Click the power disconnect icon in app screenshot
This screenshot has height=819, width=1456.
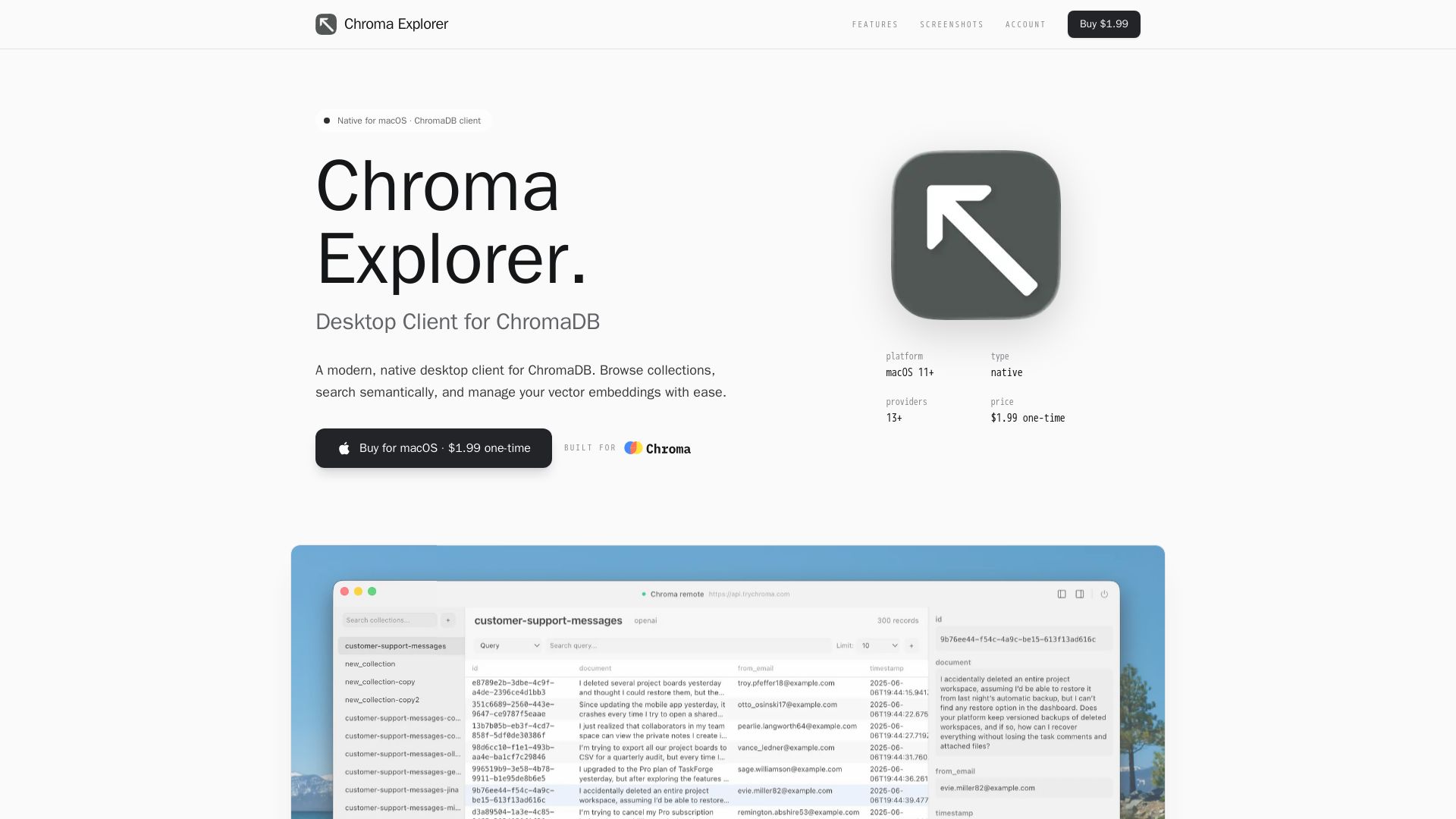[1104, 595]
